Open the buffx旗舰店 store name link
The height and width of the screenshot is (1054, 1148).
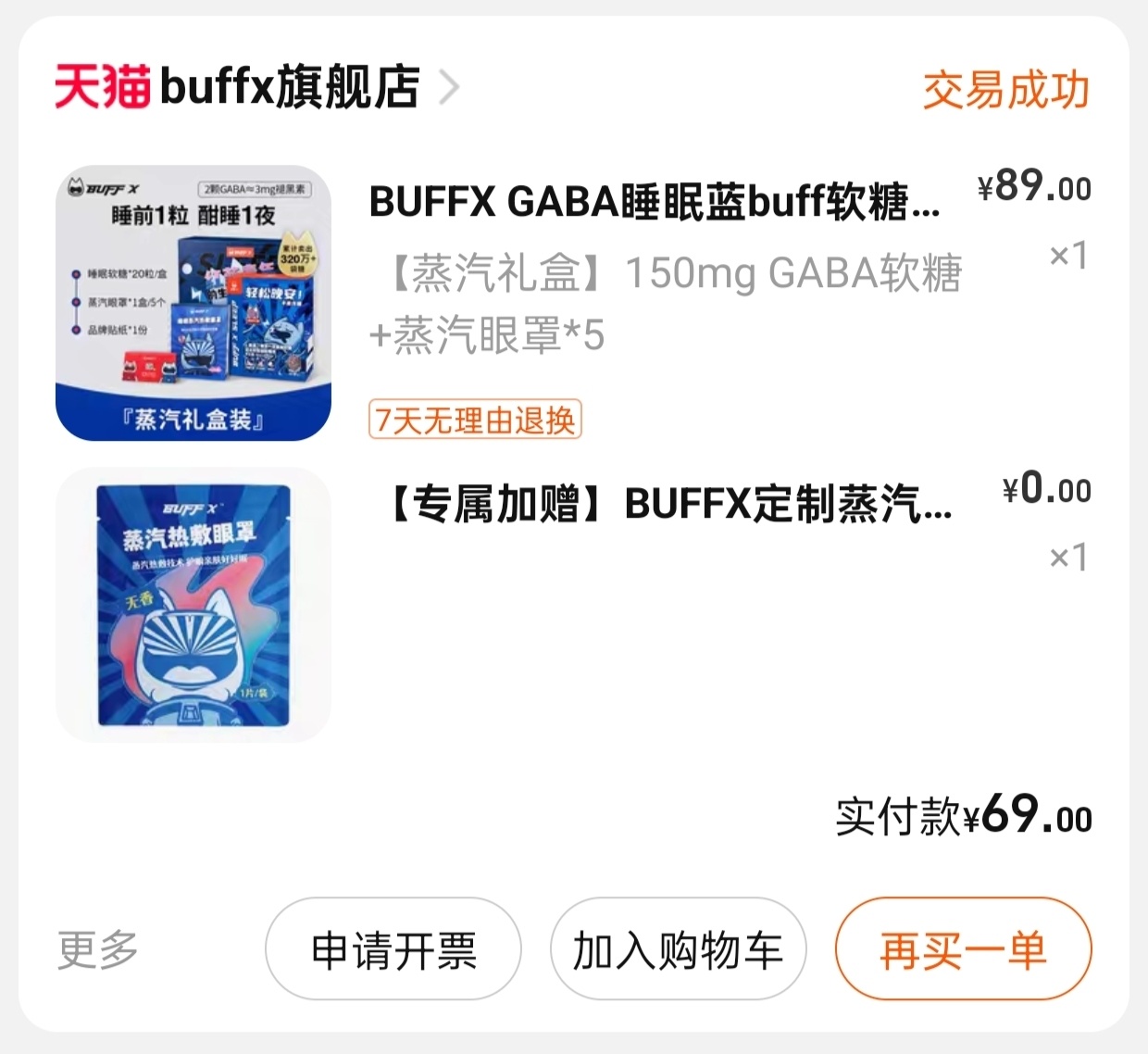(290, 87)
